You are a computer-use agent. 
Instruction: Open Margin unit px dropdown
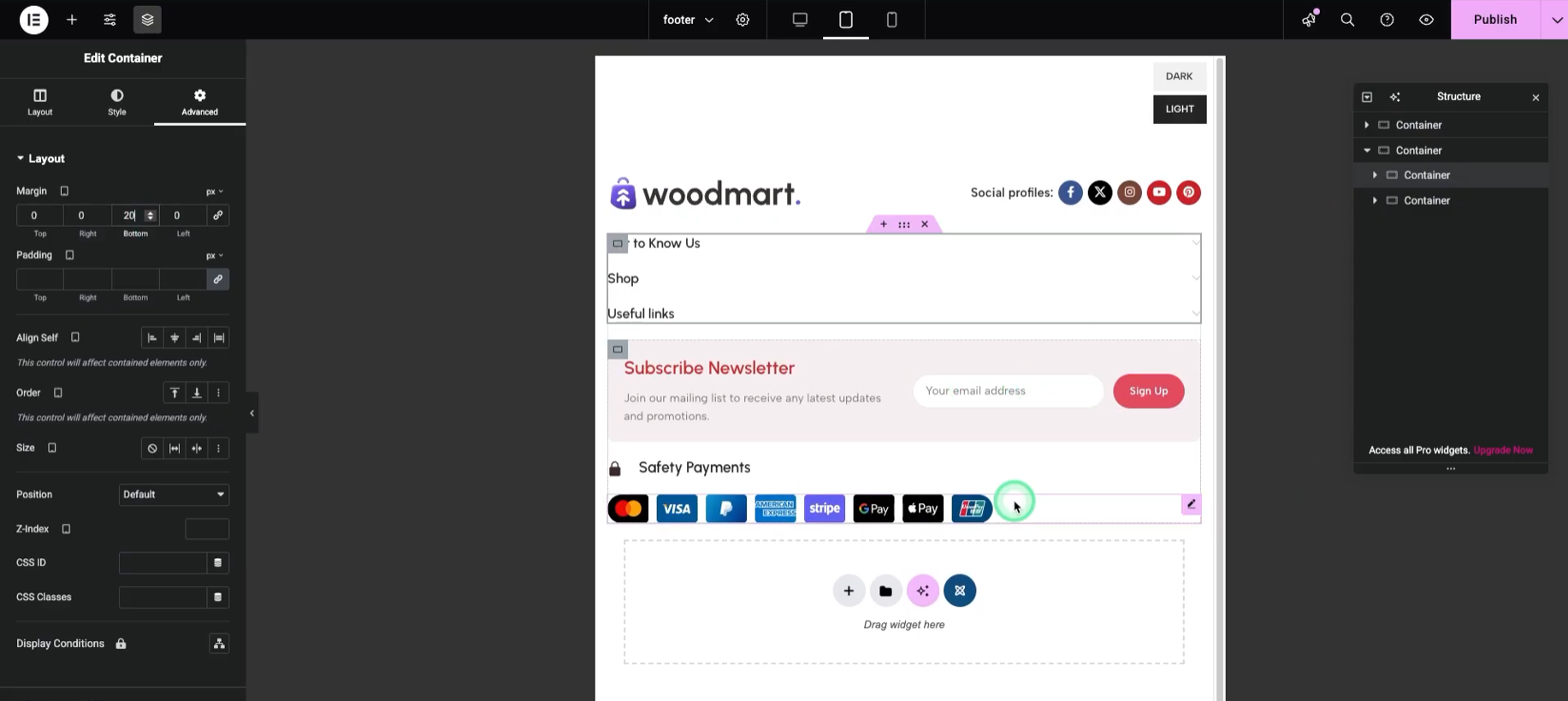coord(215,192)
